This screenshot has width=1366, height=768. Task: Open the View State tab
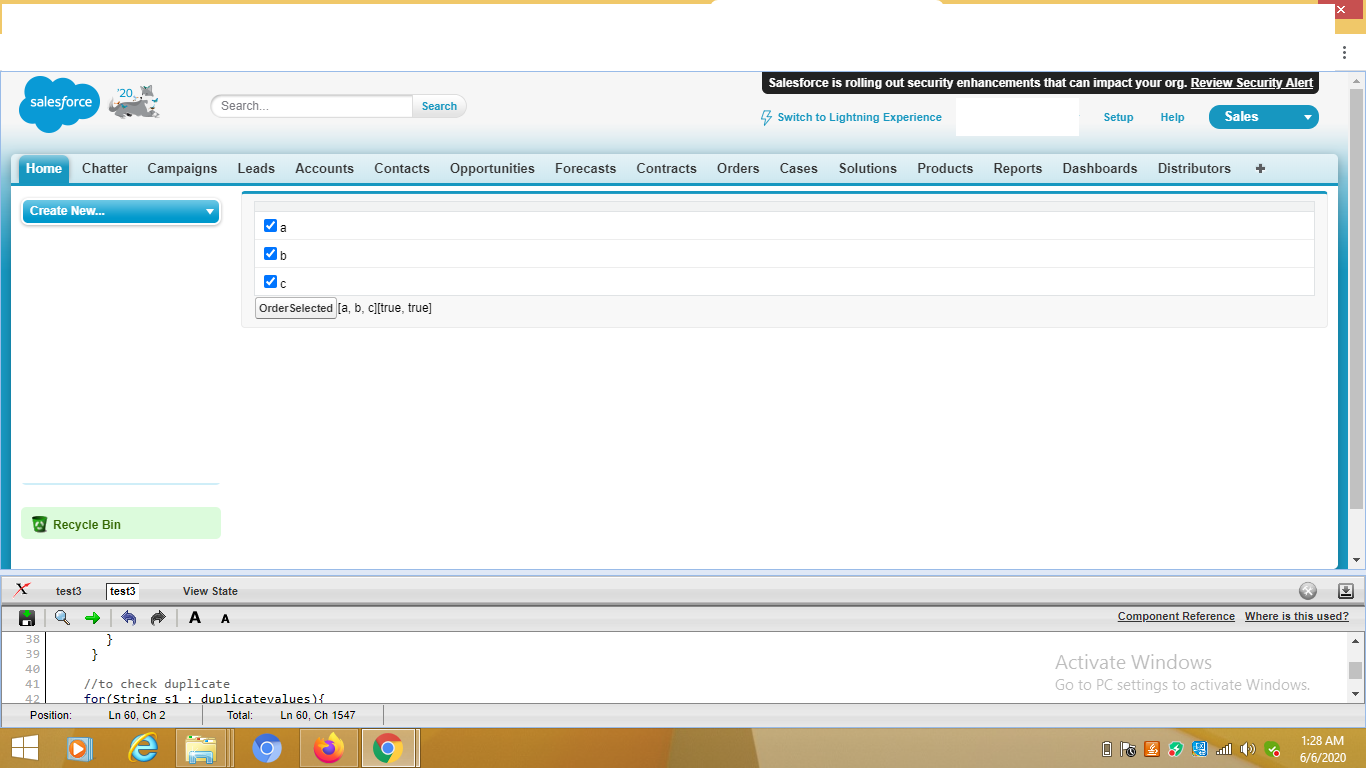(210, 591)
